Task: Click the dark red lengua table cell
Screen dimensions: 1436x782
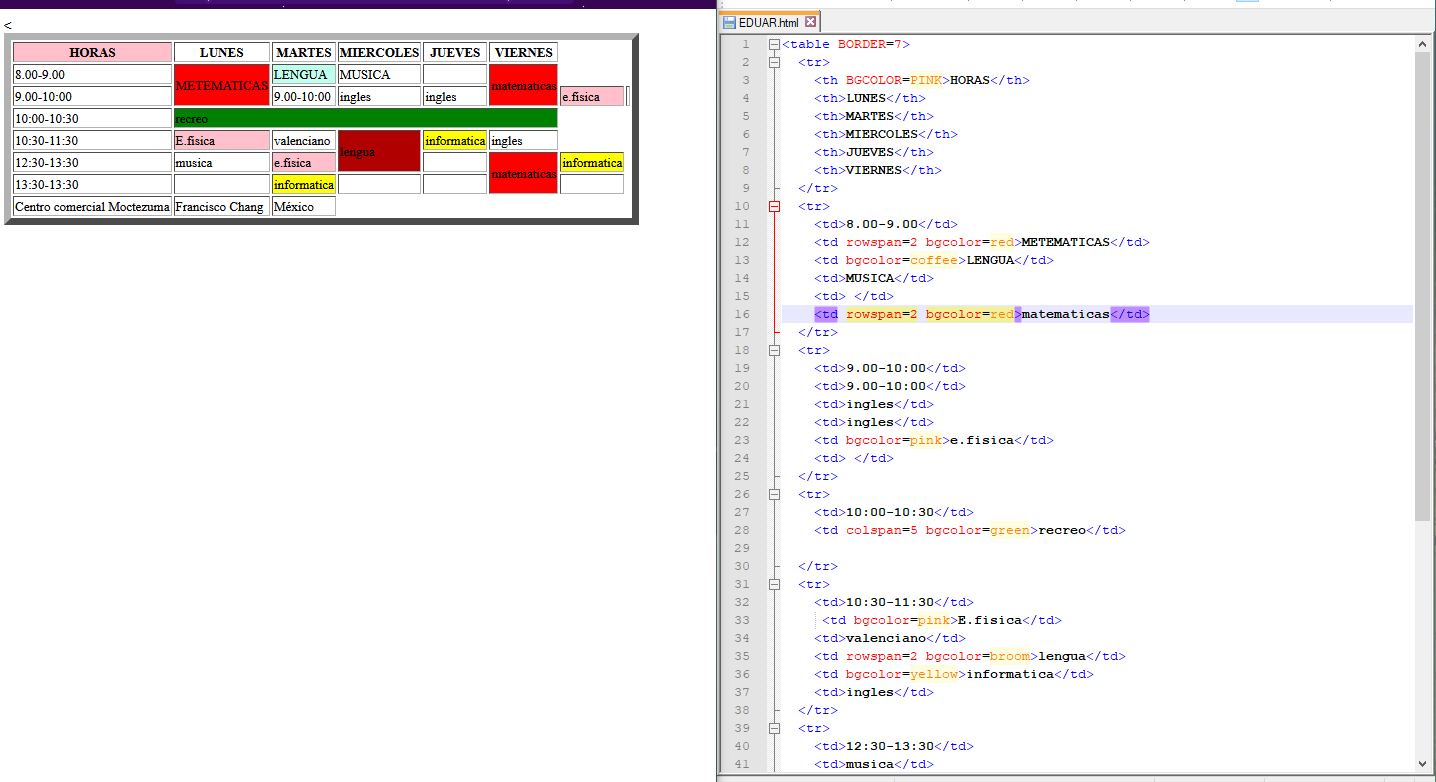Action: (x=378, y=152)
